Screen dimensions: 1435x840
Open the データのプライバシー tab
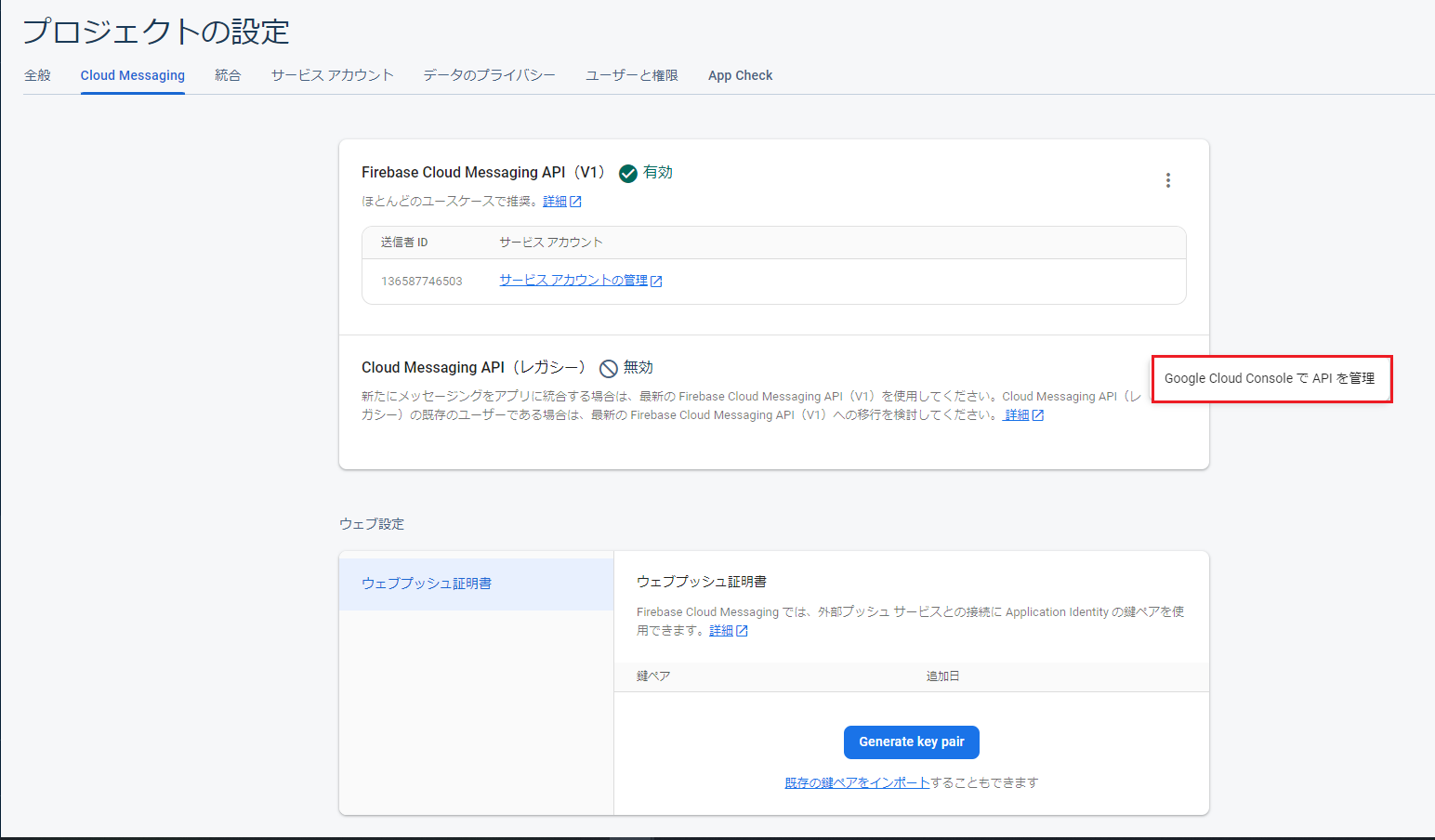click(490, 75)
